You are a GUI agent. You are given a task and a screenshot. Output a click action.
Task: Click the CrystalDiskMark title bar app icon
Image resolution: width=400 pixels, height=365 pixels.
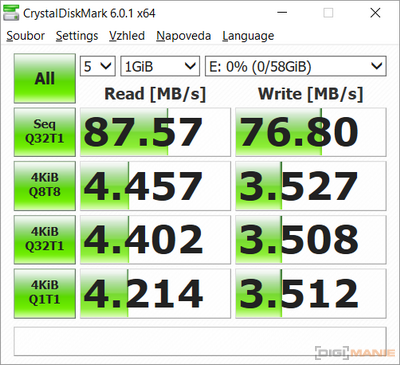pyautogui.click(x=11, y=13)
